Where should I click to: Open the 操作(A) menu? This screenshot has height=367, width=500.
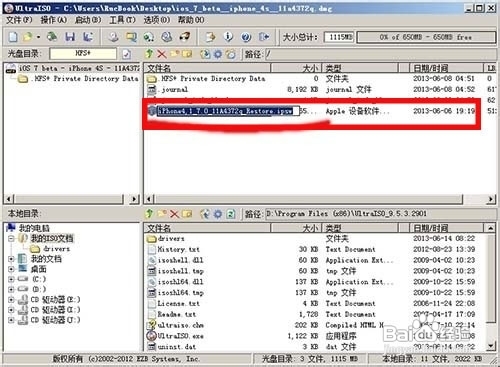54,20
